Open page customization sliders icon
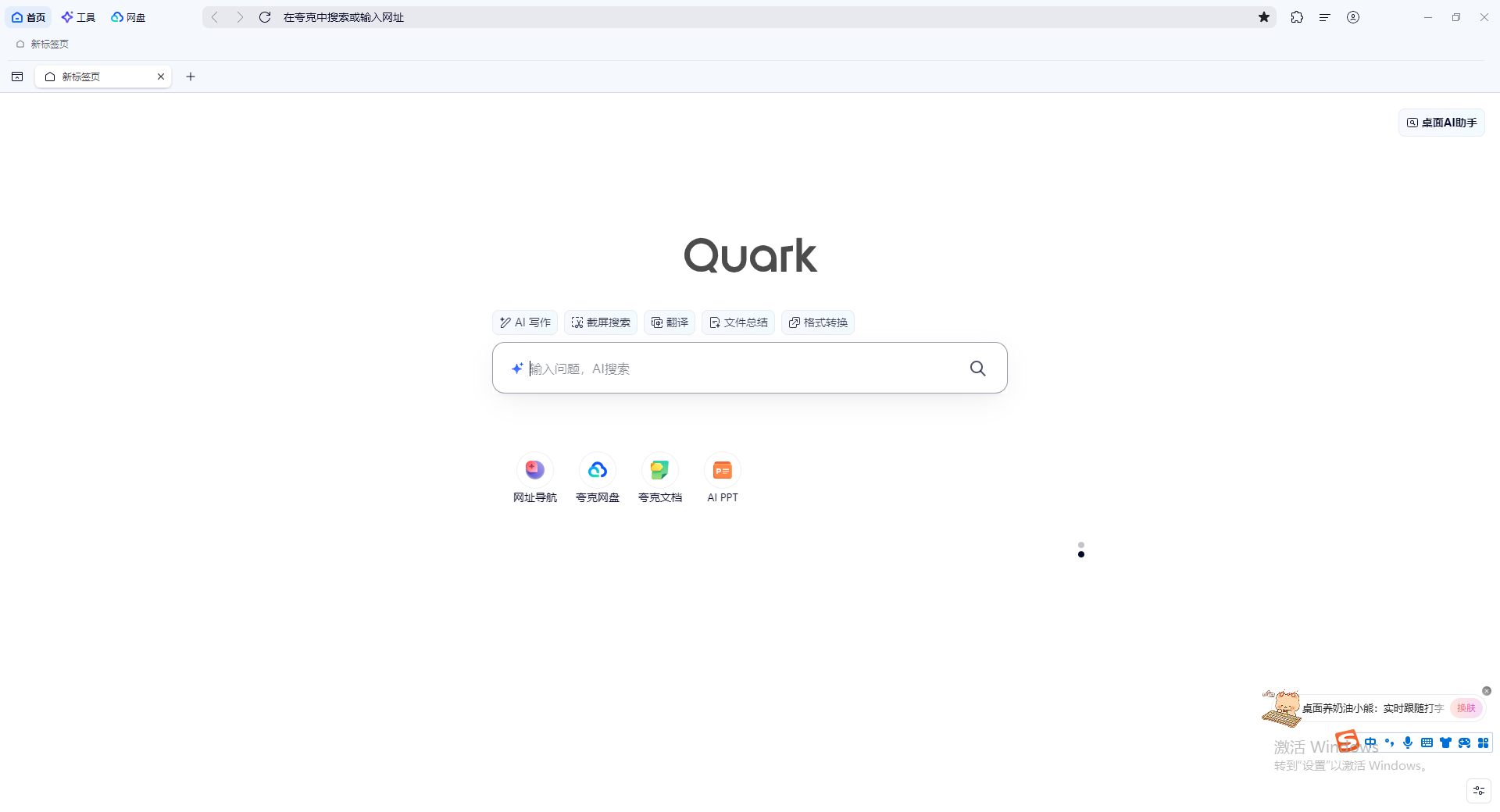 point(1479,791)
